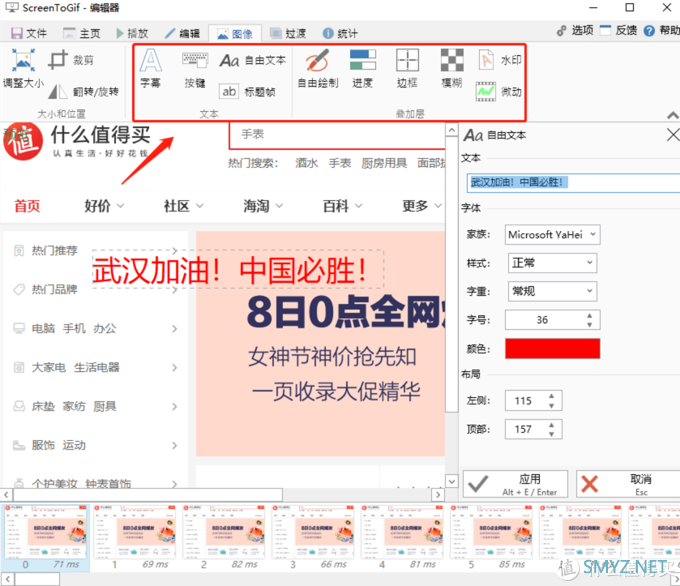Viewport: 680px width, 586px height.
Task: Open 反馈 feedback
Action: click(x=619, y=30)
